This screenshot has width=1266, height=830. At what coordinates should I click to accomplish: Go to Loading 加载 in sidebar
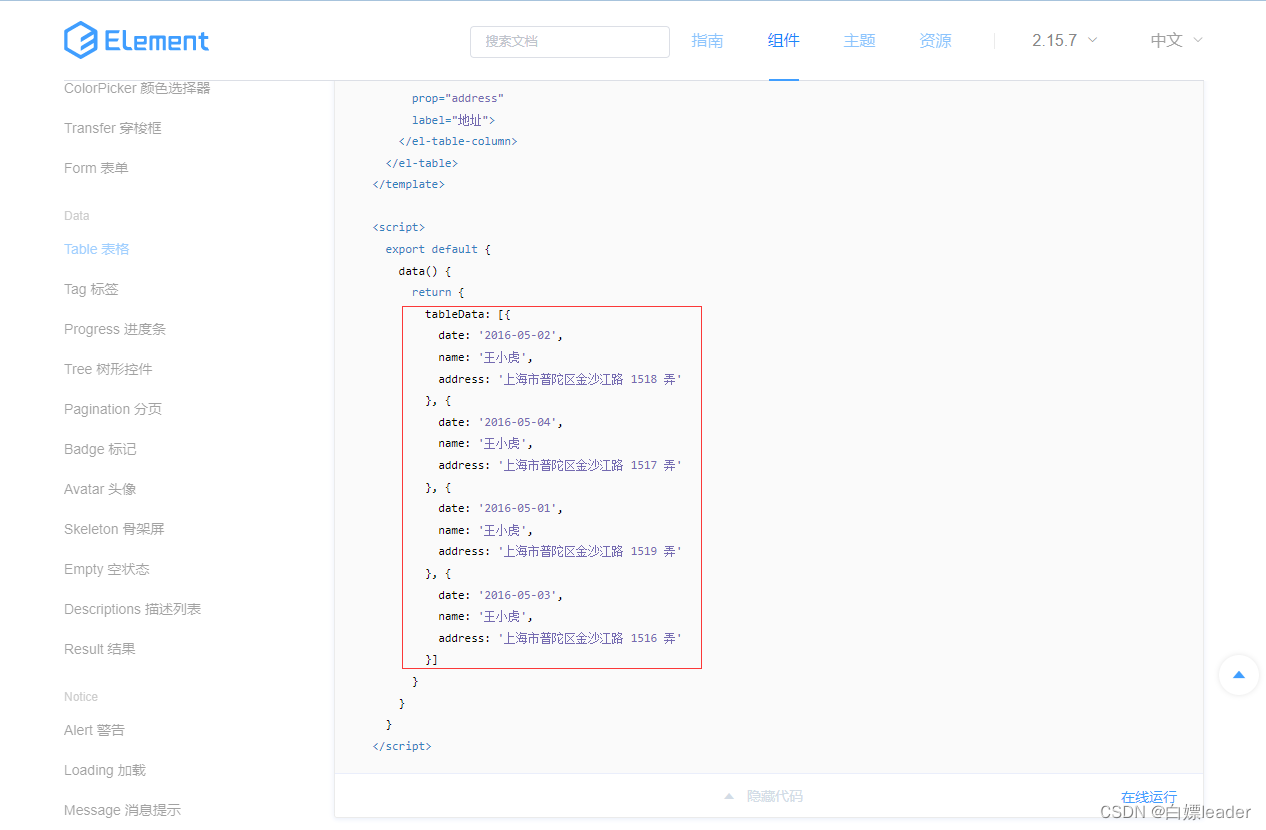point(105,770)
